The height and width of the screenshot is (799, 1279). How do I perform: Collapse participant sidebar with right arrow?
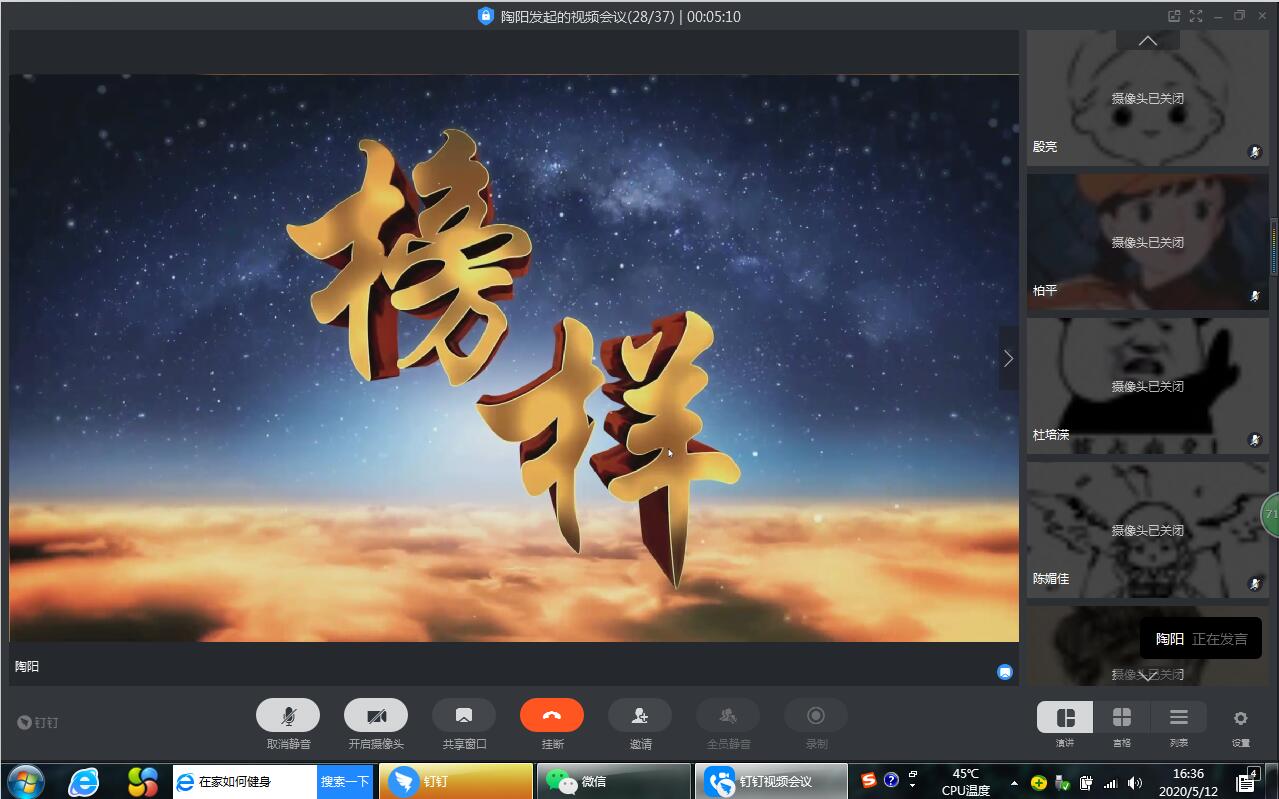[x=1008, y=358]
